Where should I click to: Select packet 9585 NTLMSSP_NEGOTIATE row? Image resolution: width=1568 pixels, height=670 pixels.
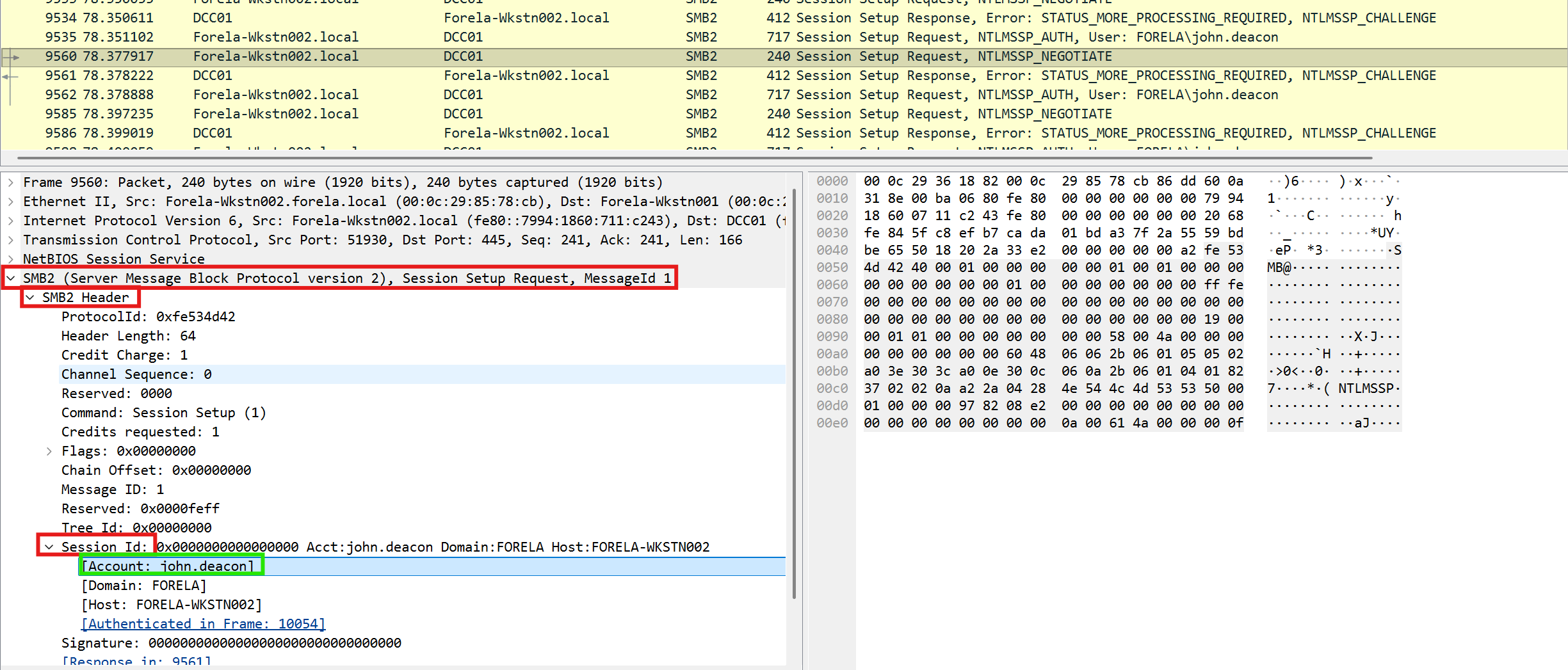pos(704,114)
